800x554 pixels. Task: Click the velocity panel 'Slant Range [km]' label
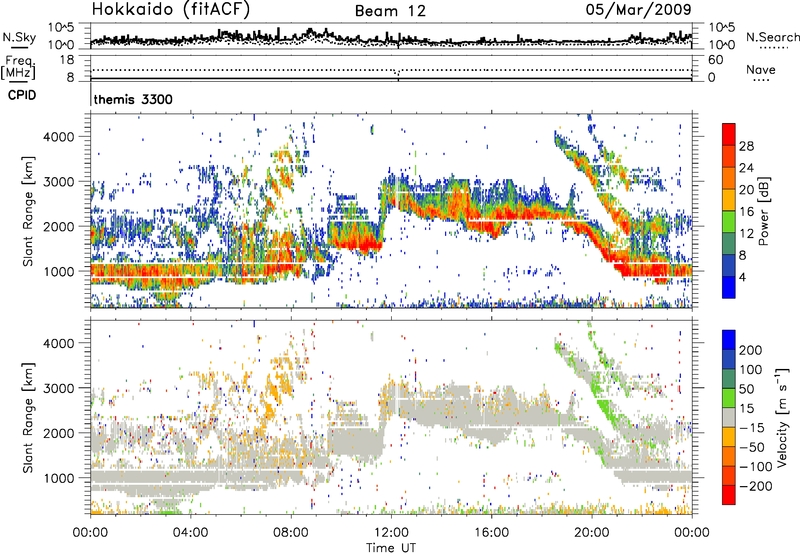(28, 417)
